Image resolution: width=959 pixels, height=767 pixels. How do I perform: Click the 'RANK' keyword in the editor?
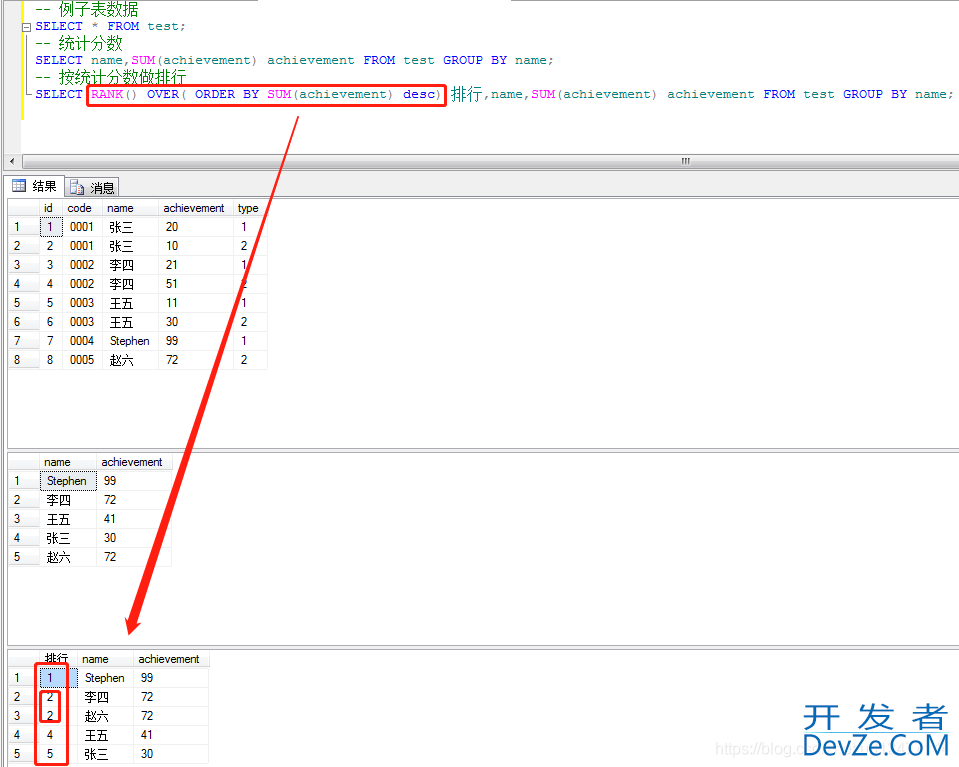(107, 94)
